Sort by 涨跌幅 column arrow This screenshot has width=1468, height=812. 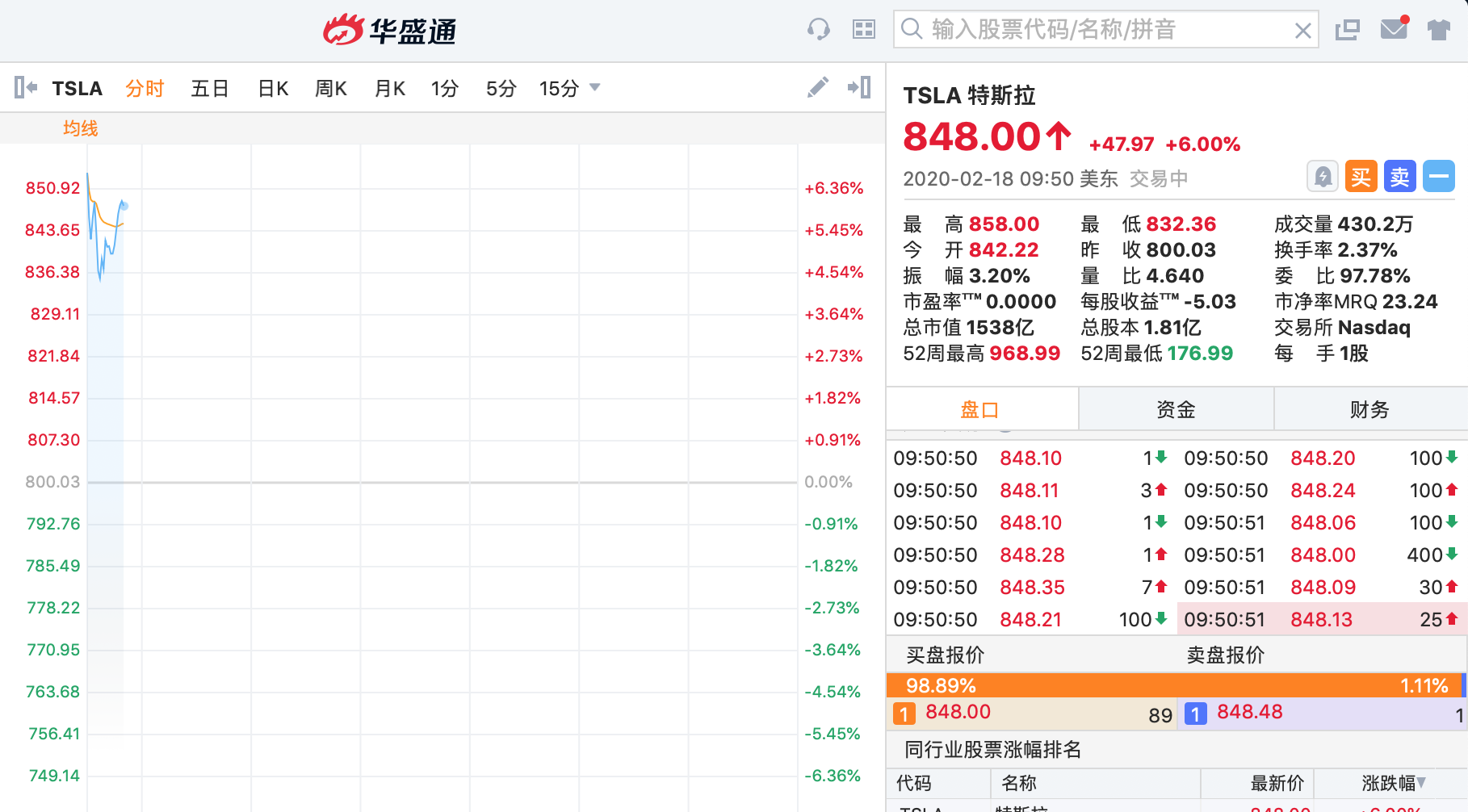coord(1421,782)
